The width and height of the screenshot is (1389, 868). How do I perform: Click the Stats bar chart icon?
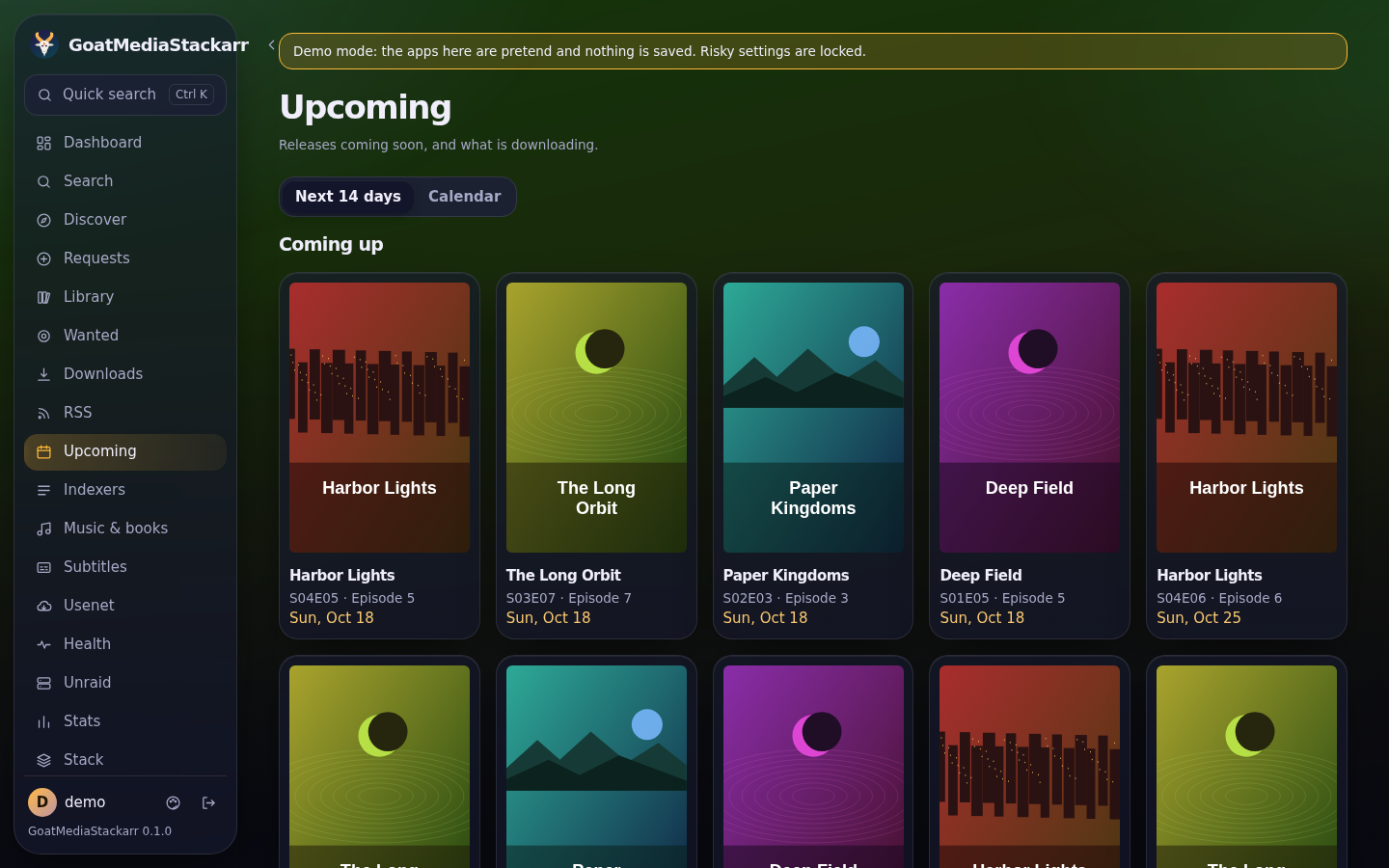[x=43, y=721]
